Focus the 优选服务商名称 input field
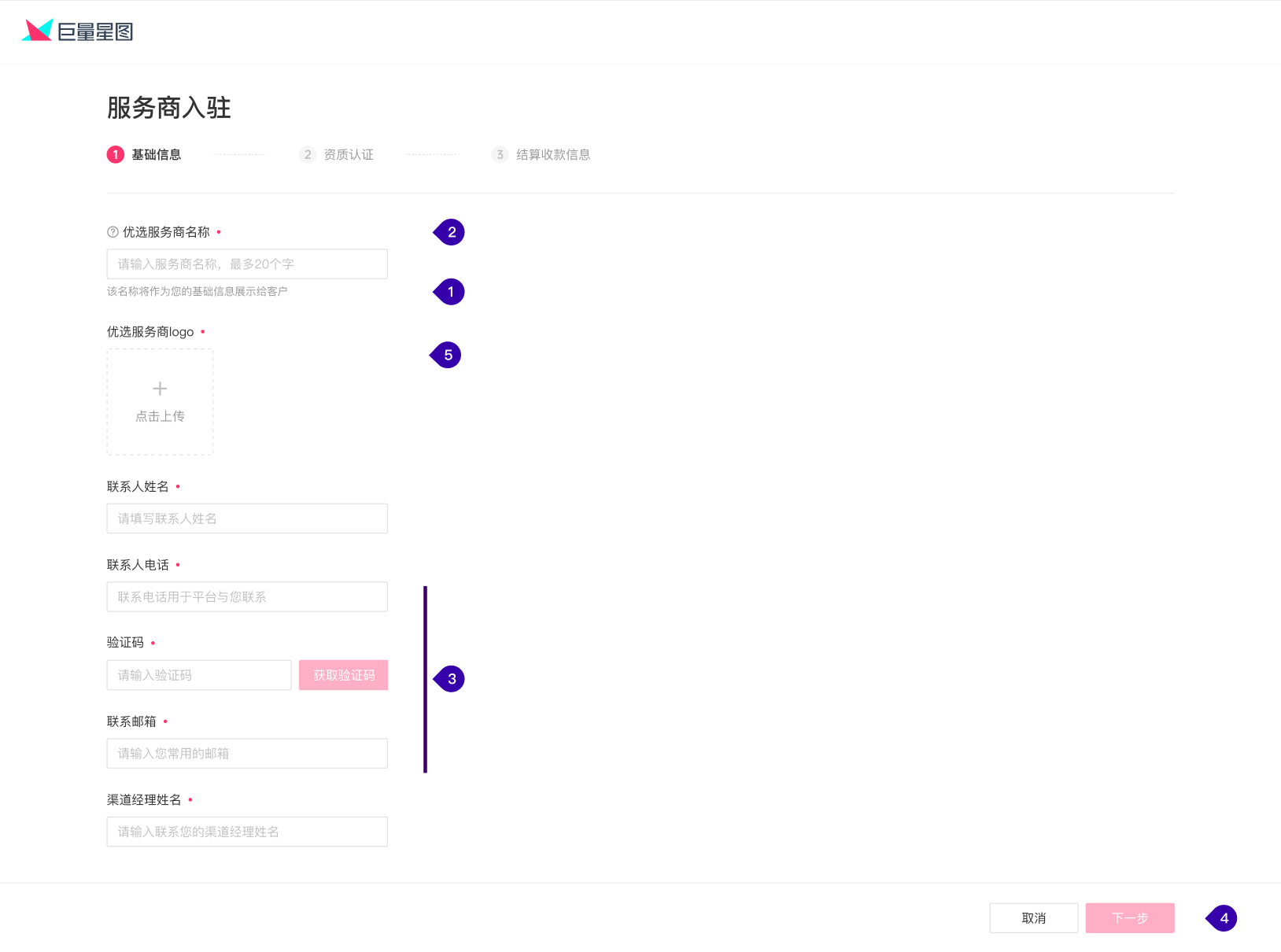1281x952 pixels. [x=247, y=264]
